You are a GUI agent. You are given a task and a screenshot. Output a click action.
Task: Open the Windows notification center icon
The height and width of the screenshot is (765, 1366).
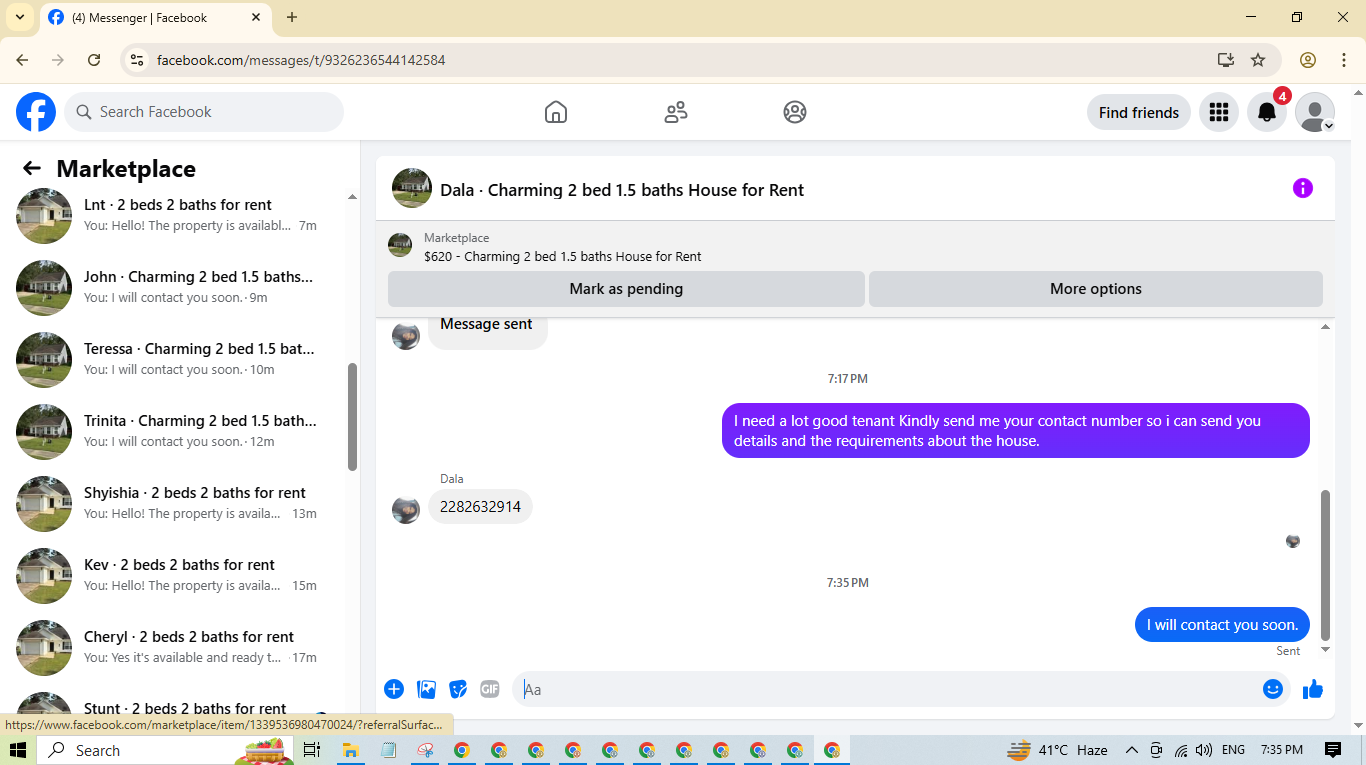click(1333, 750)
